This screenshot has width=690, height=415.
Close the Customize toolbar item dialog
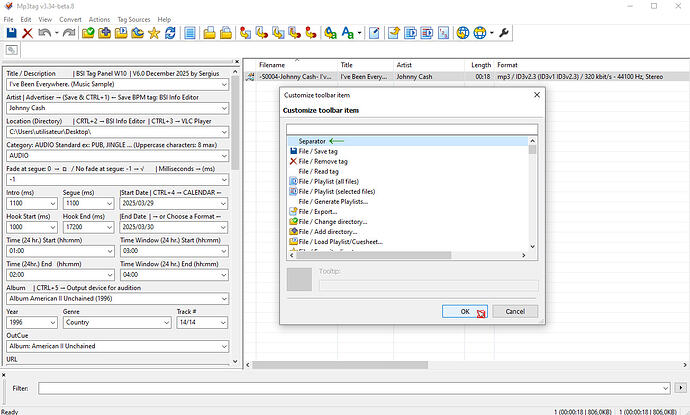(537, 95)
